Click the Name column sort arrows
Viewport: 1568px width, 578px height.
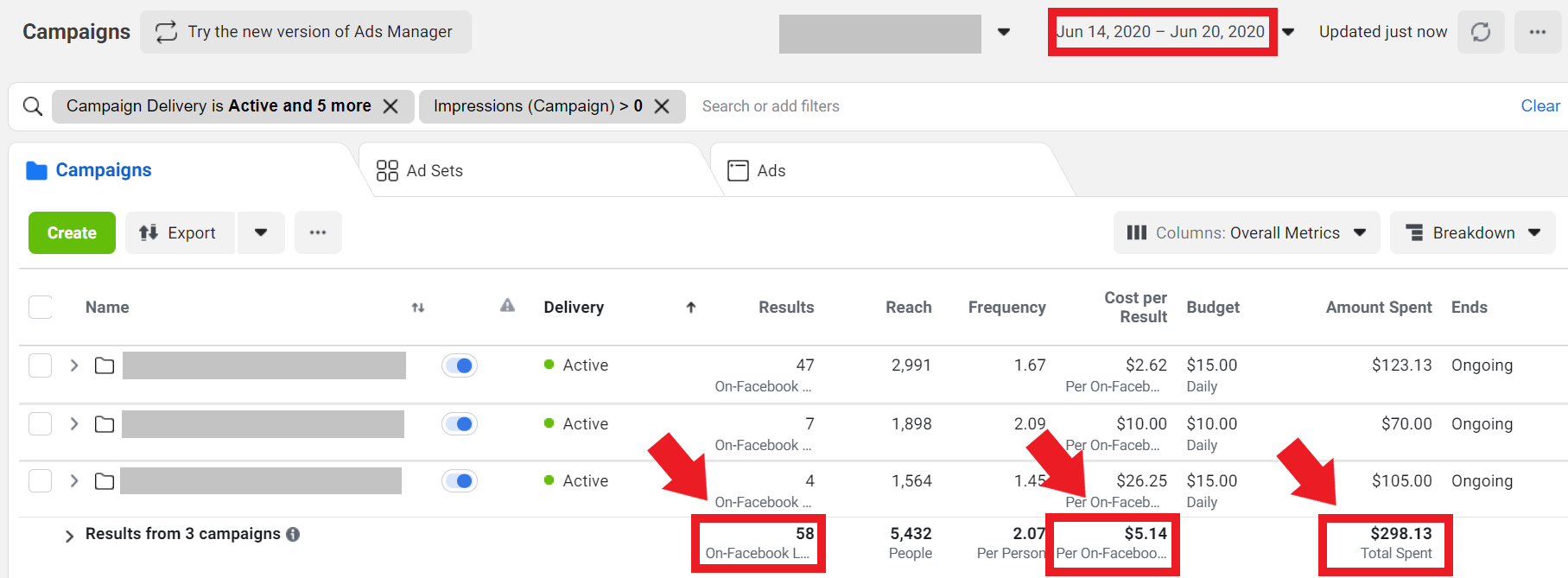tap(418, 308)
